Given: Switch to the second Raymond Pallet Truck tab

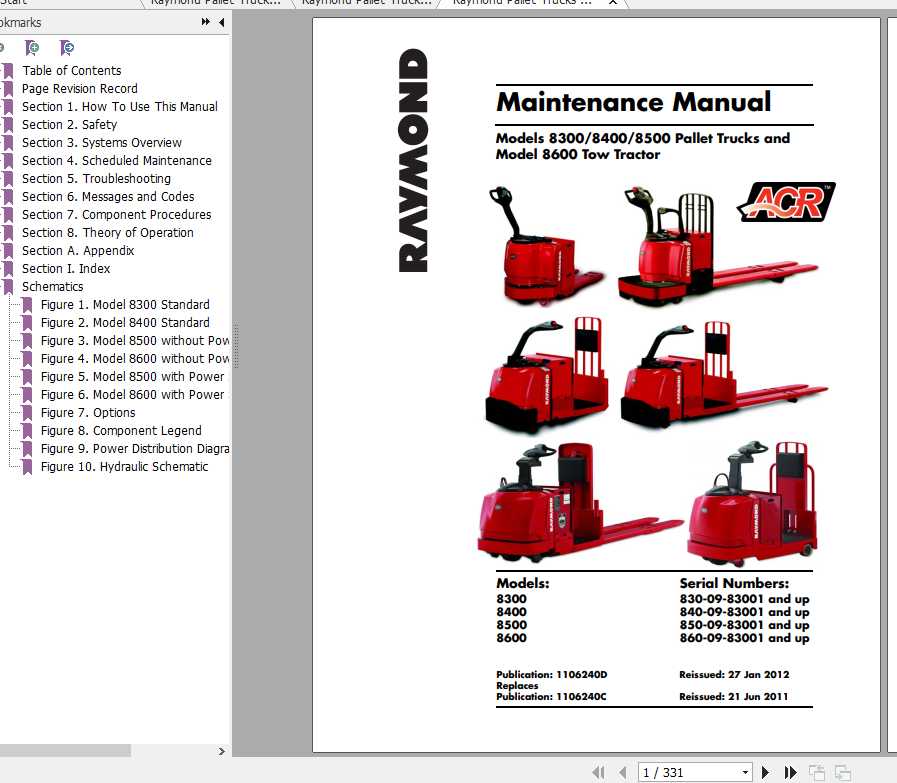Looking at the screenshot, I should pos(367,2).
